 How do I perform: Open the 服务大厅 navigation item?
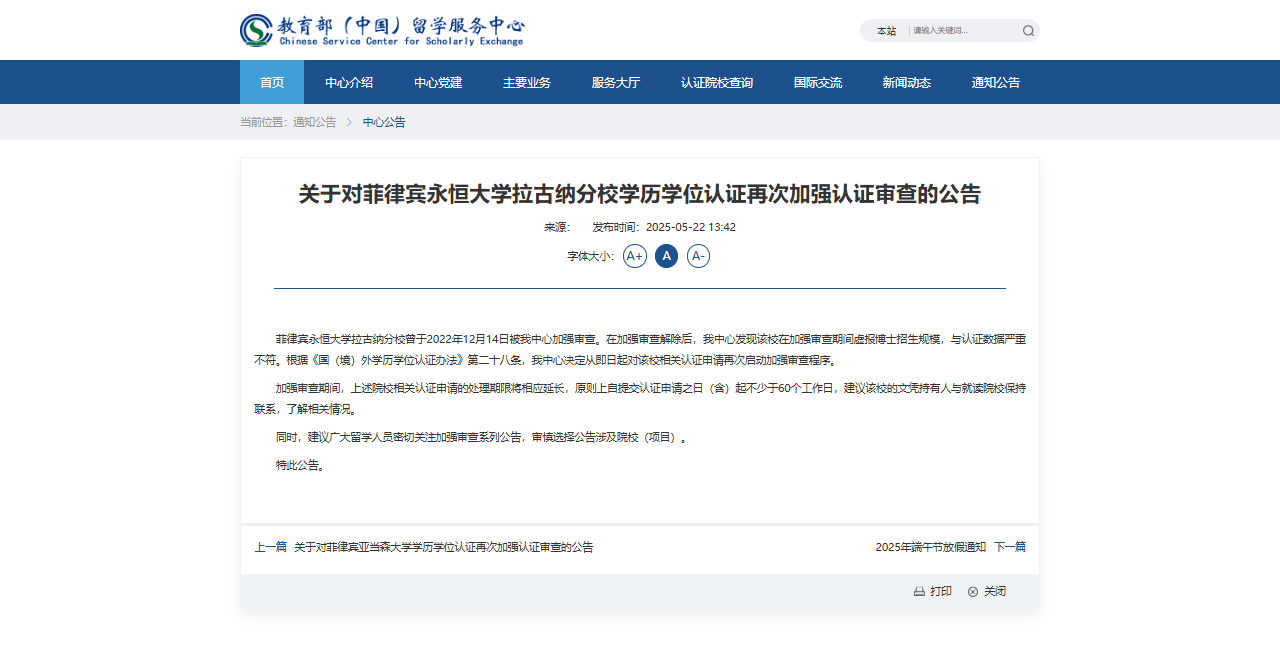point(616,82)
